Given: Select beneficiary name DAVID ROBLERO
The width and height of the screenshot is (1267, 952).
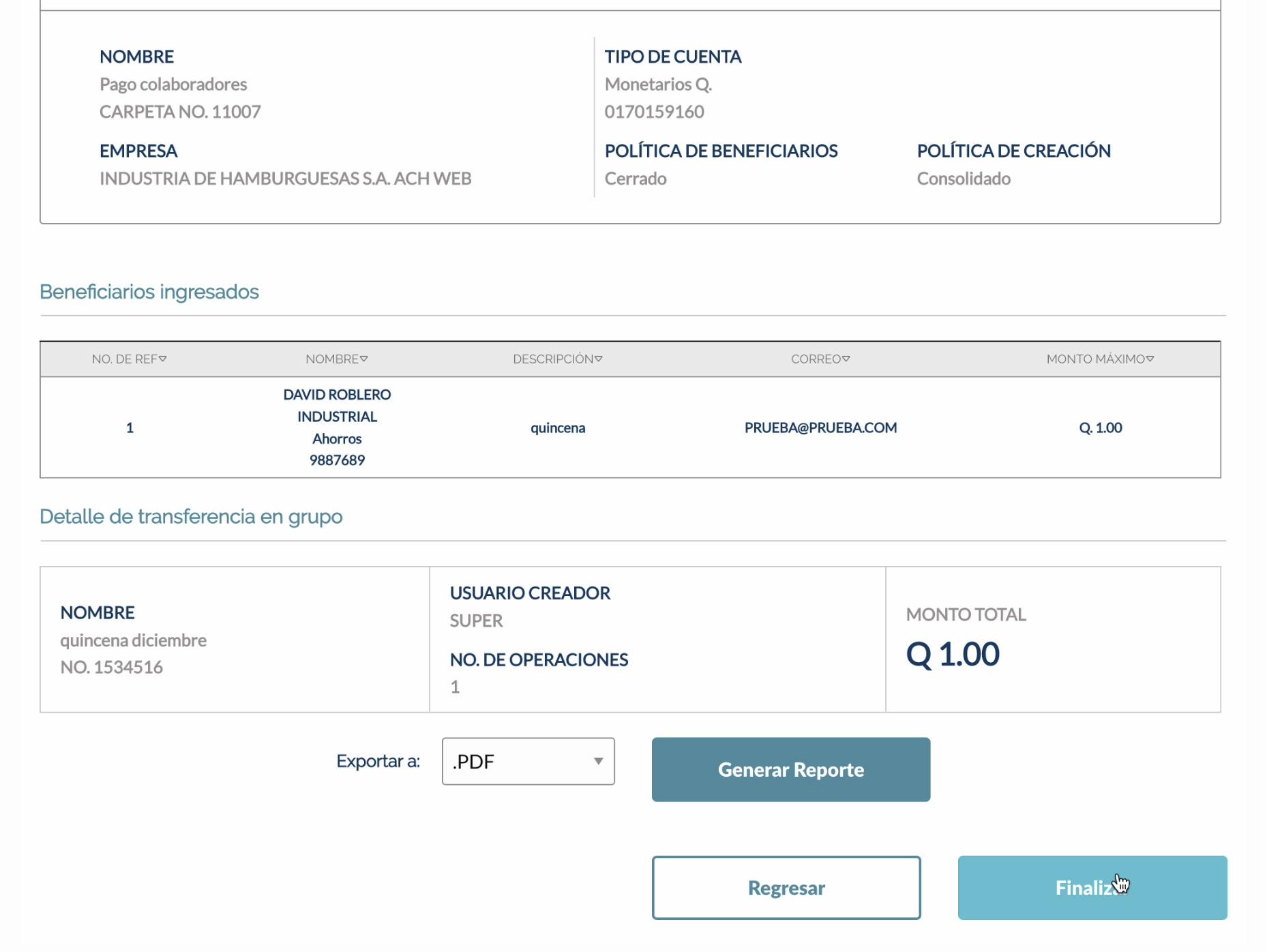Looking at the screenshot, I should [x=337, y=395].
